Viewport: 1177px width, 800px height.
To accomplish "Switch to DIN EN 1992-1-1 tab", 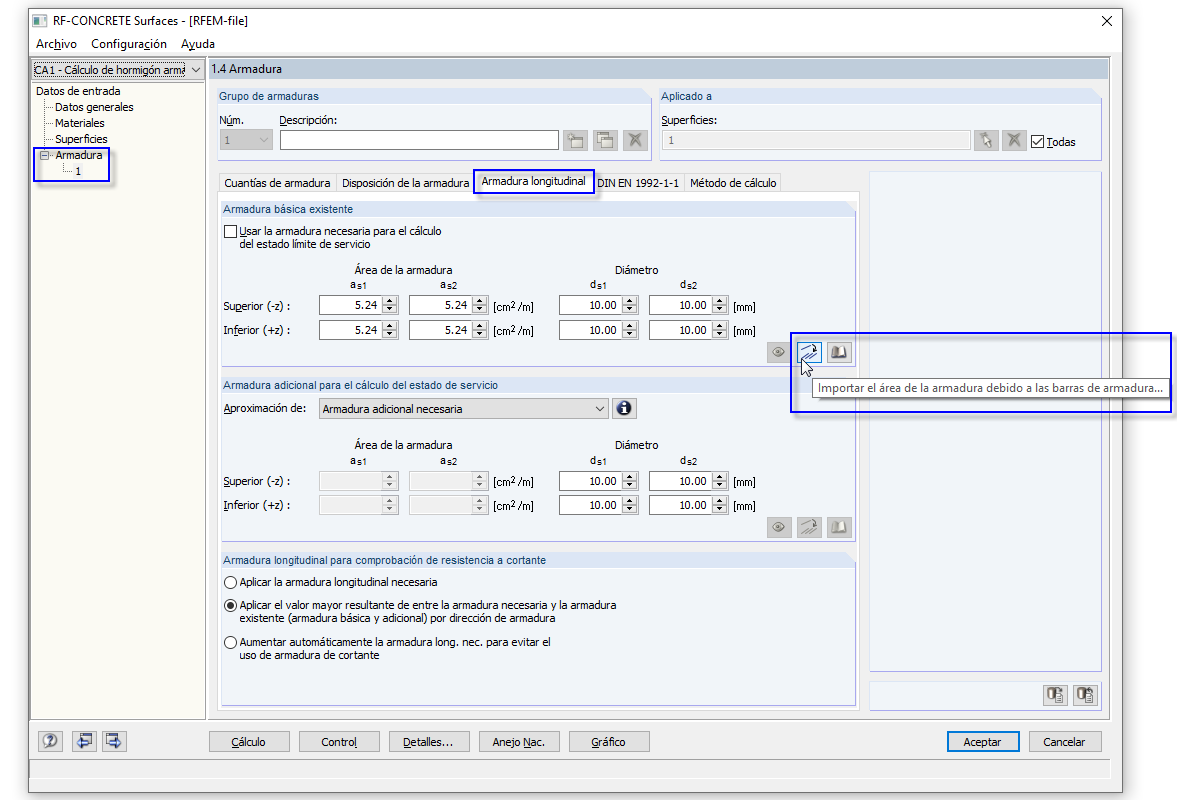I will pyautogui.click(x=638, y=183).
